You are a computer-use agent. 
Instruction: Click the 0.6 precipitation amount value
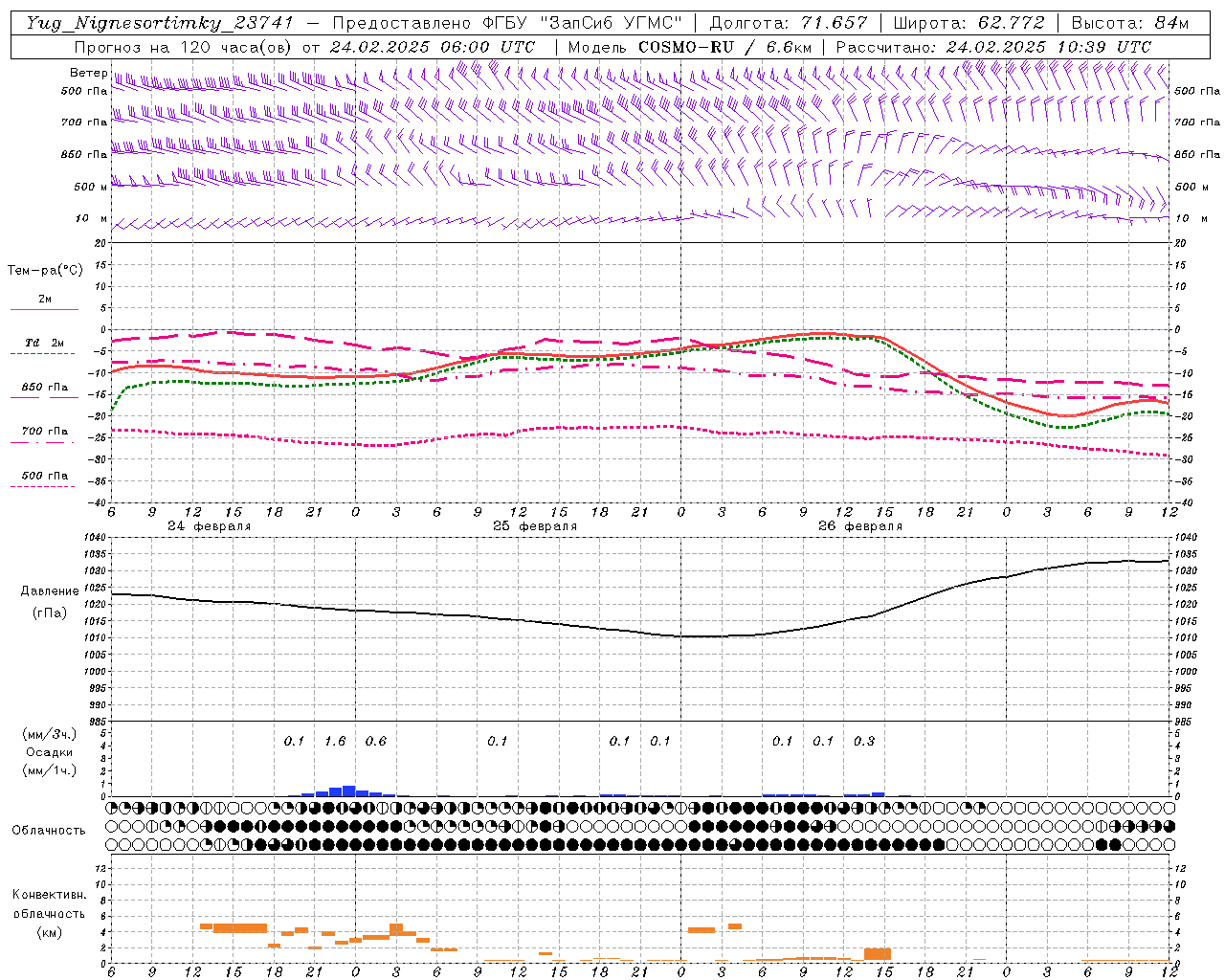[376, 742]
